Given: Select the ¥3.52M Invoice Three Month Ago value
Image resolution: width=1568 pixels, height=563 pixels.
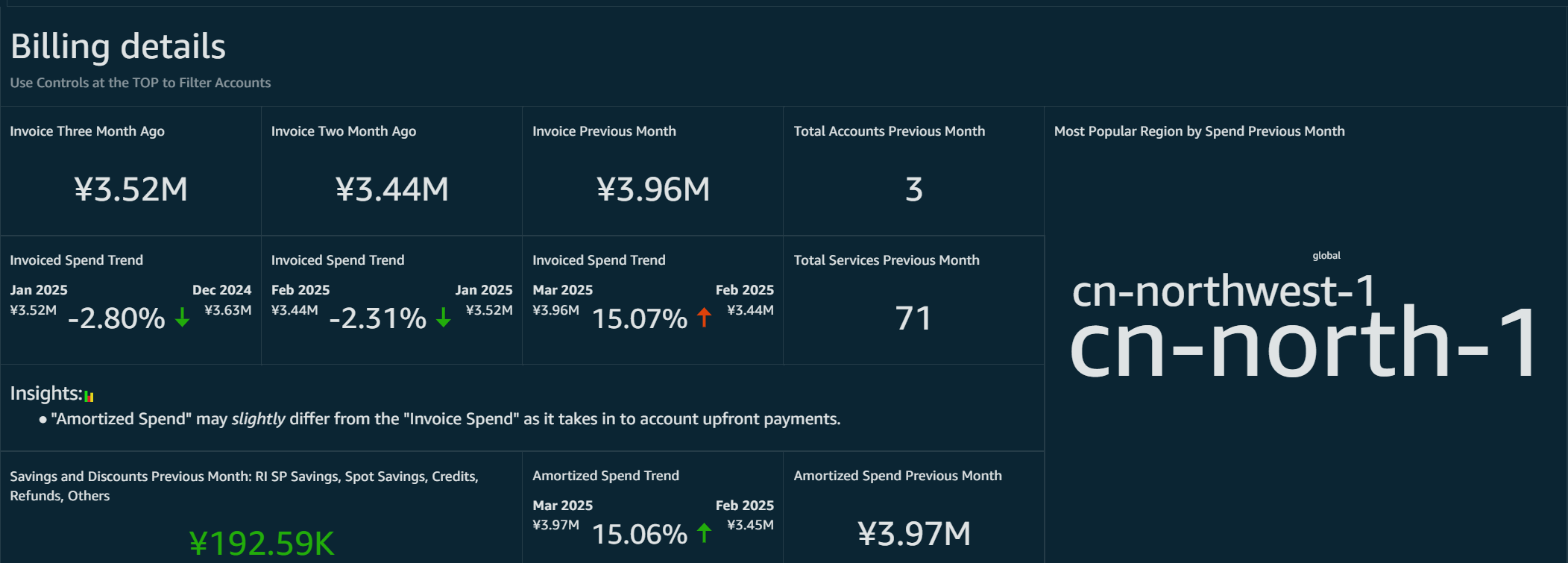Looking at the screenshot, I should pyautogui.click(x=131, y=189).
